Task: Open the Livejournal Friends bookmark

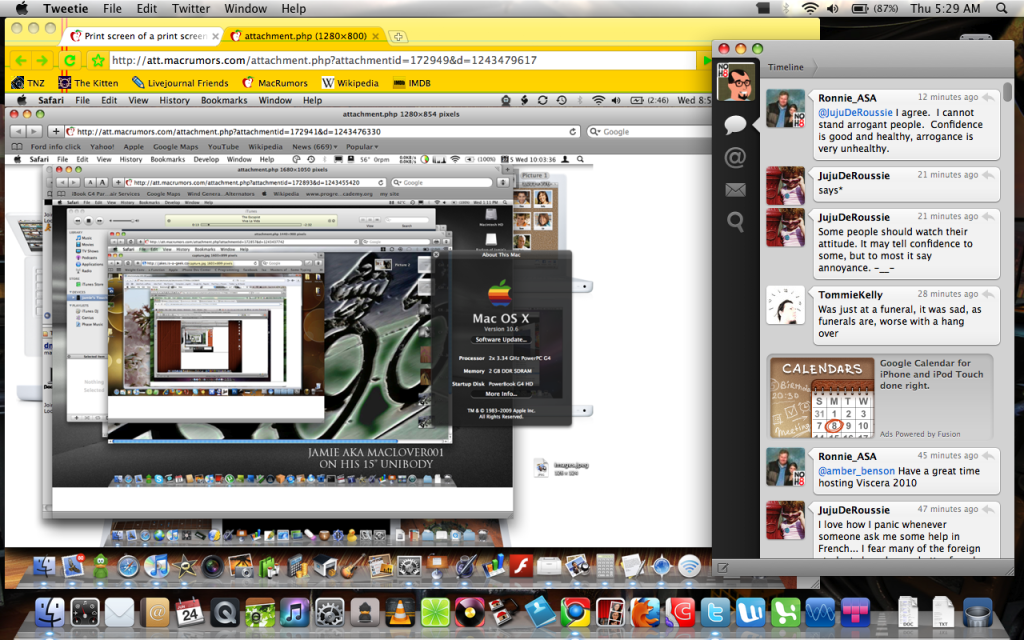Action: click(x=180, y=83)
